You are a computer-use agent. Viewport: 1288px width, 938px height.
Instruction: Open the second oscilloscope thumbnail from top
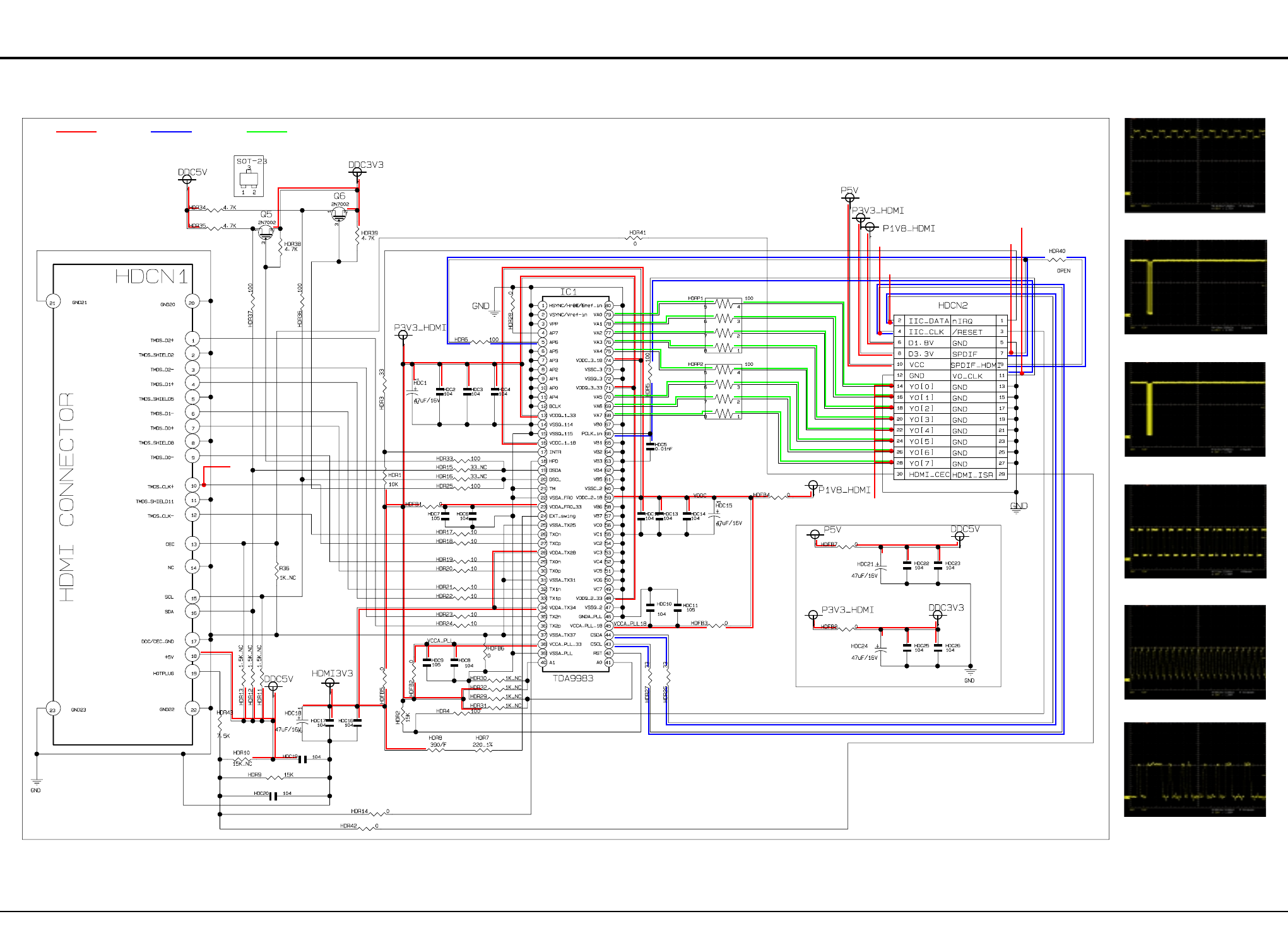(x=1195, y=287)
